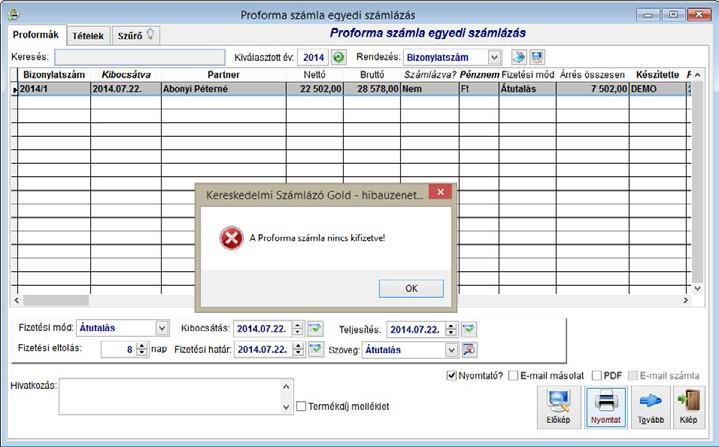This screenshot has height=447, width=719.
Task: Open calendar picker next to Fizetési határ
Action: click(x=316, y=349)
